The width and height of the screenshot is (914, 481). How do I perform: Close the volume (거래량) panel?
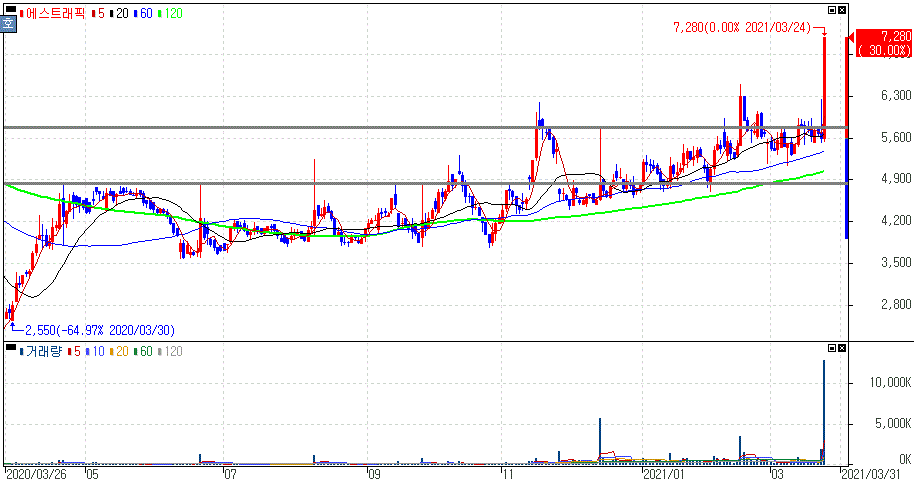[842, 348]
